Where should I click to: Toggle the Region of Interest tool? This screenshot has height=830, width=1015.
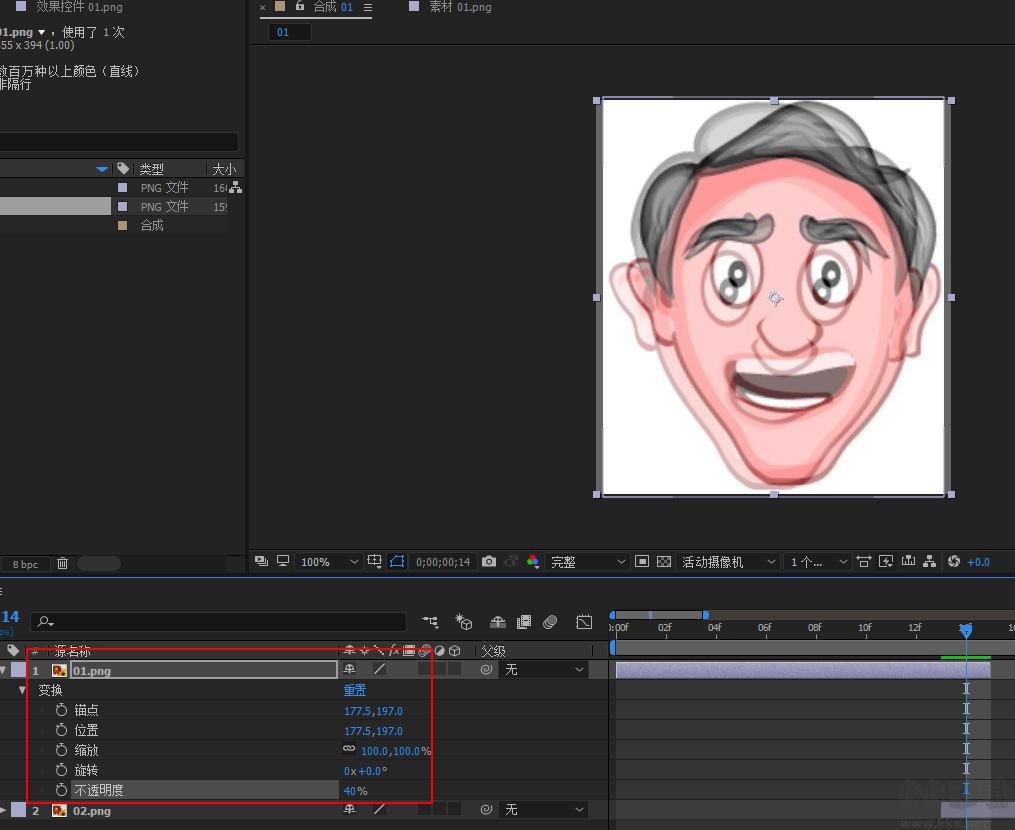point(641,561)
